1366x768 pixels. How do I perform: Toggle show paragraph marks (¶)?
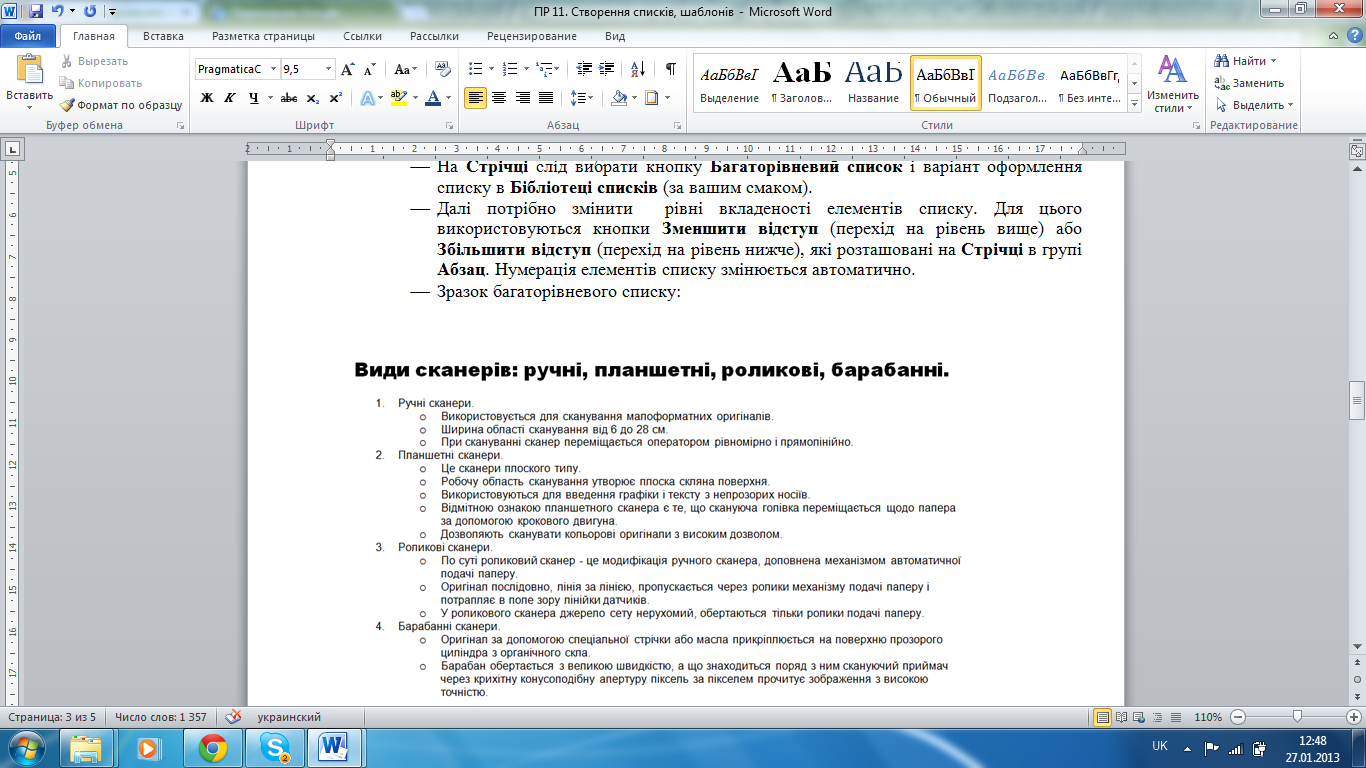tap(670, 70)
